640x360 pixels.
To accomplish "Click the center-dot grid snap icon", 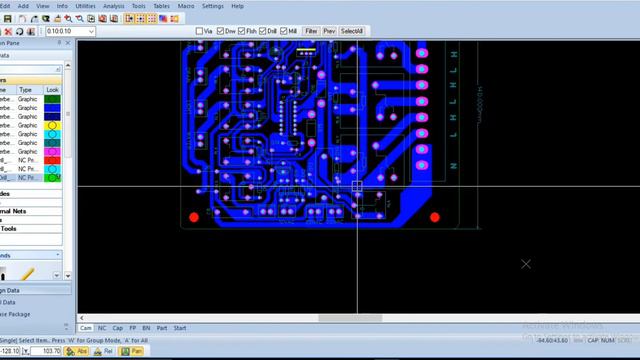I will [140, 19].
